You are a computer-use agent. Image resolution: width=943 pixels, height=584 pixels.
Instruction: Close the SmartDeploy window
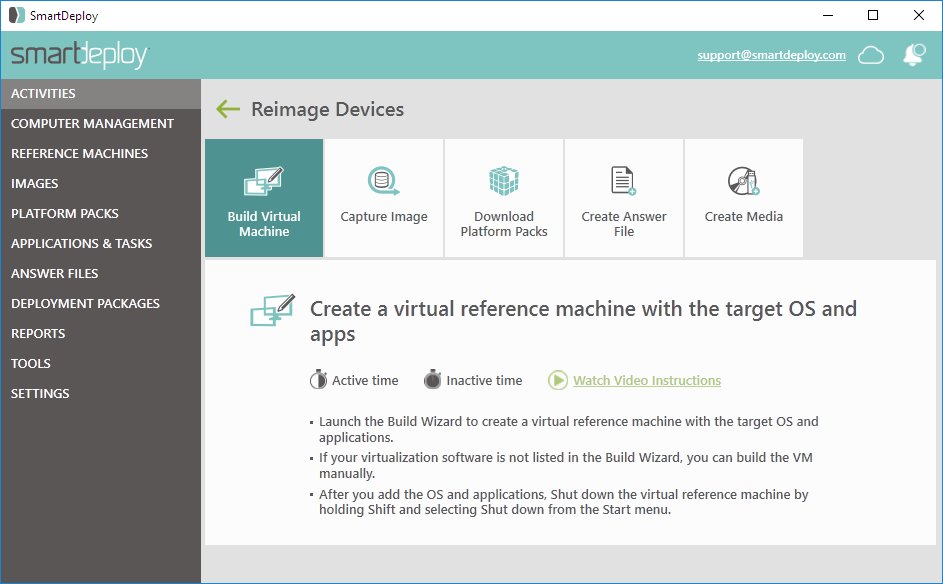coord(919,16)
